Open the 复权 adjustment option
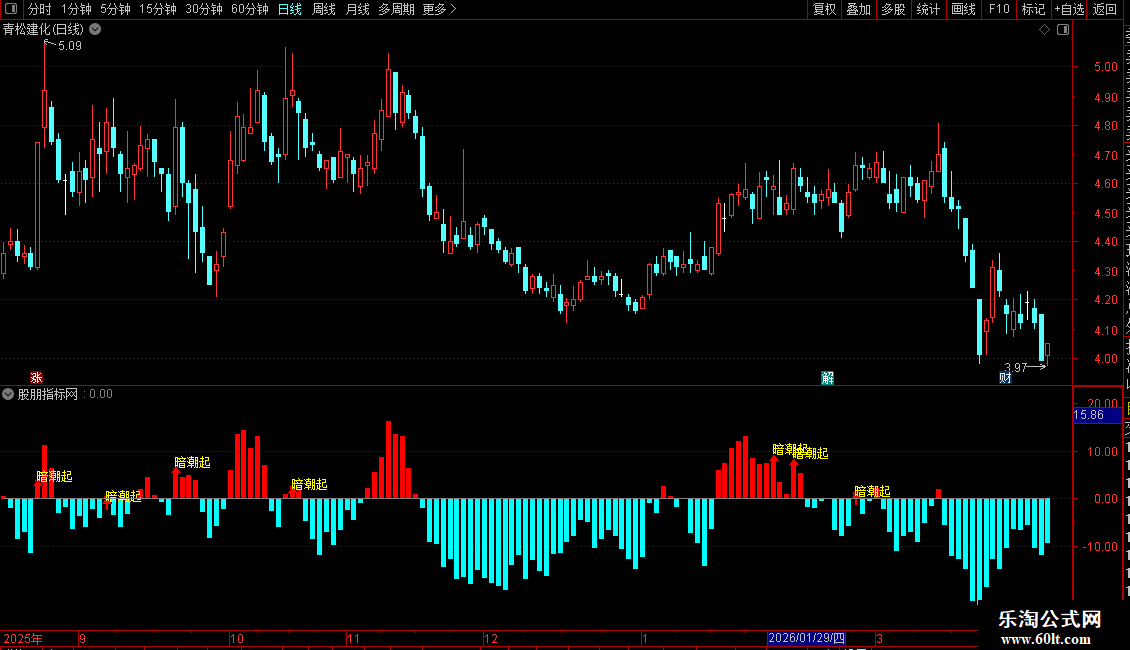 point(824,9)
